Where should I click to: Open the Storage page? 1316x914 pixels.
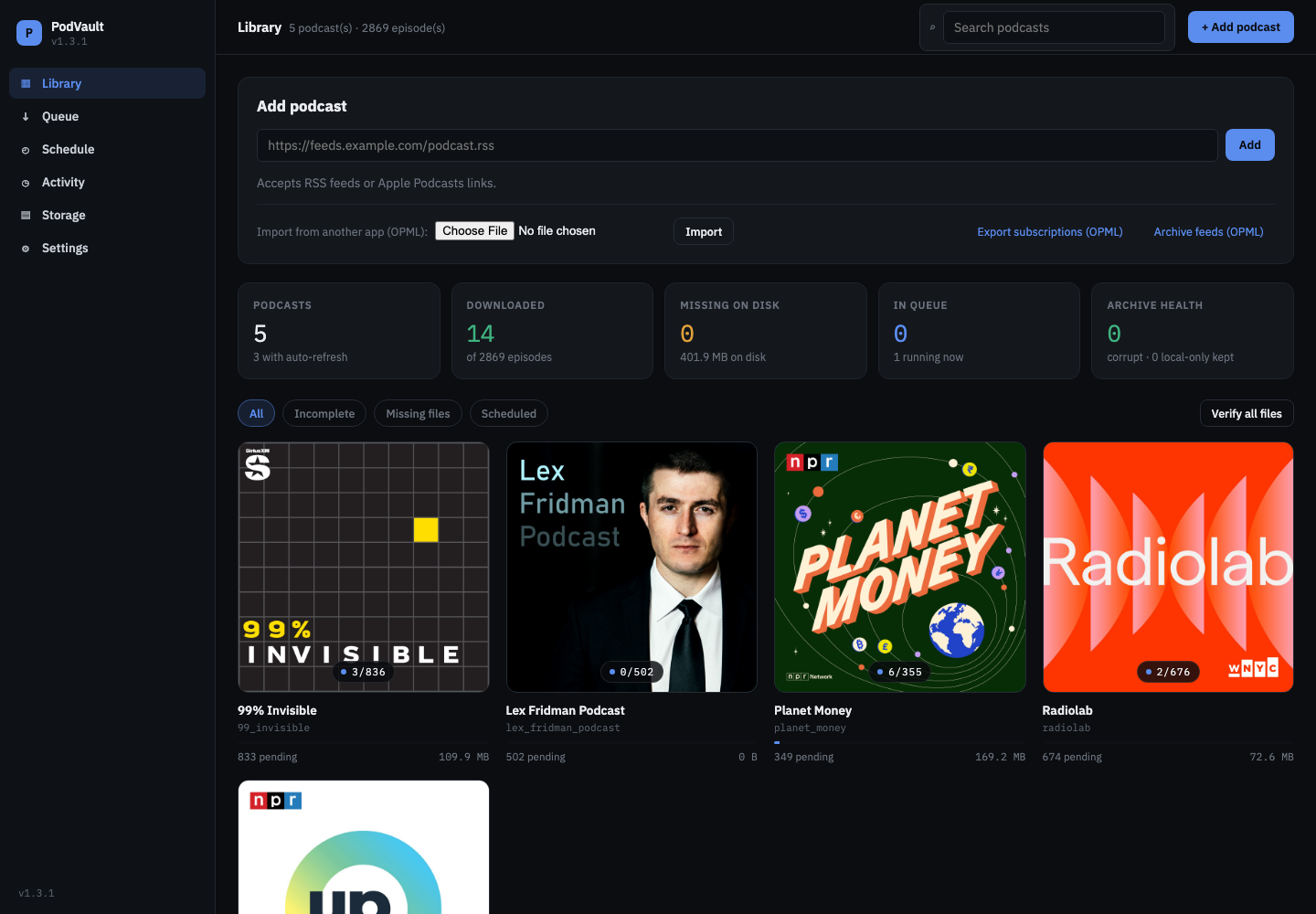[107, 215]
